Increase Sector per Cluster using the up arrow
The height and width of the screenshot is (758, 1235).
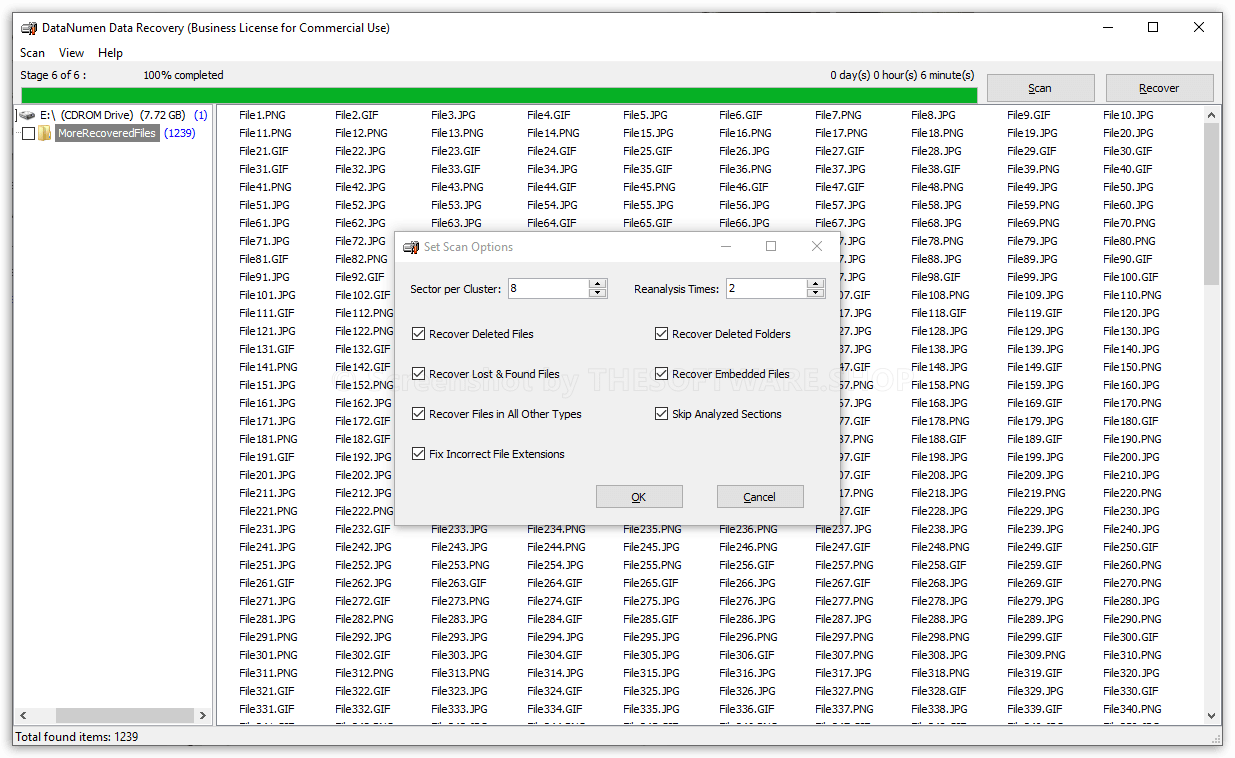[x=598, y=283]
